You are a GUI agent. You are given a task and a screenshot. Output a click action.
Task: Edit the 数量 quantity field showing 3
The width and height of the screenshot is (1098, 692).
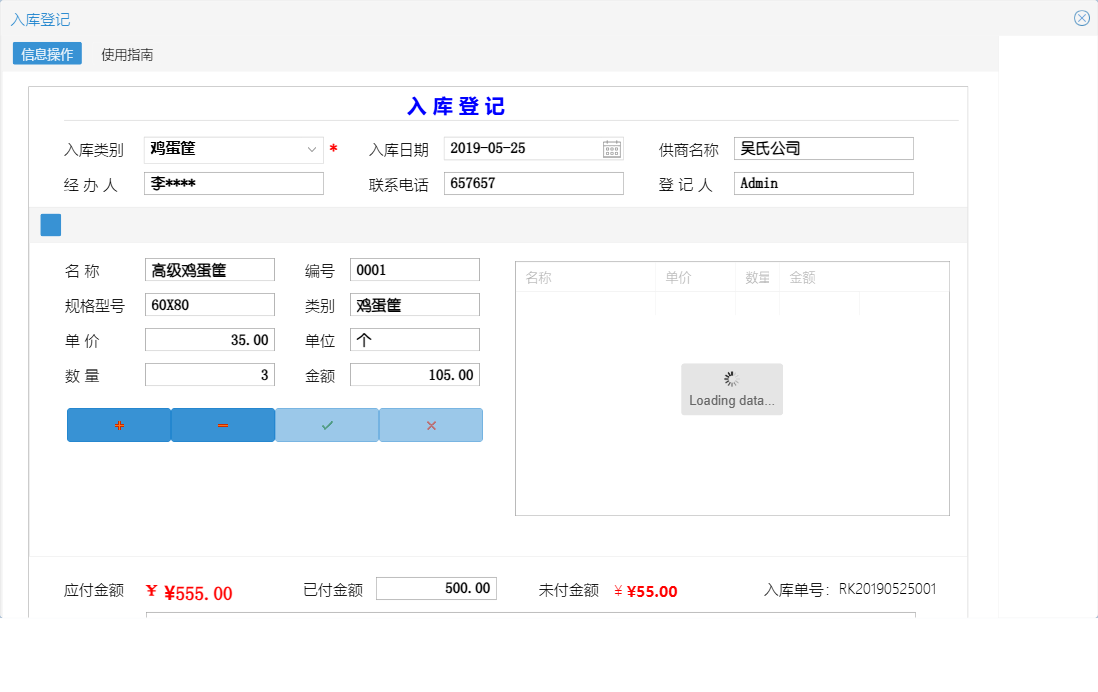click(209, 374)
